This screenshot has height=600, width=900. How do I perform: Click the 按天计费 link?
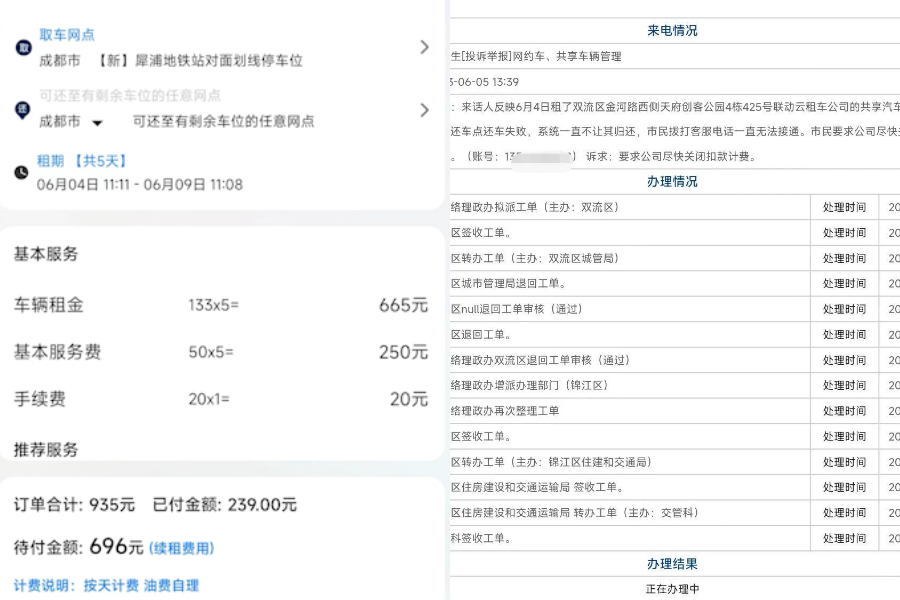coord(110,582)
